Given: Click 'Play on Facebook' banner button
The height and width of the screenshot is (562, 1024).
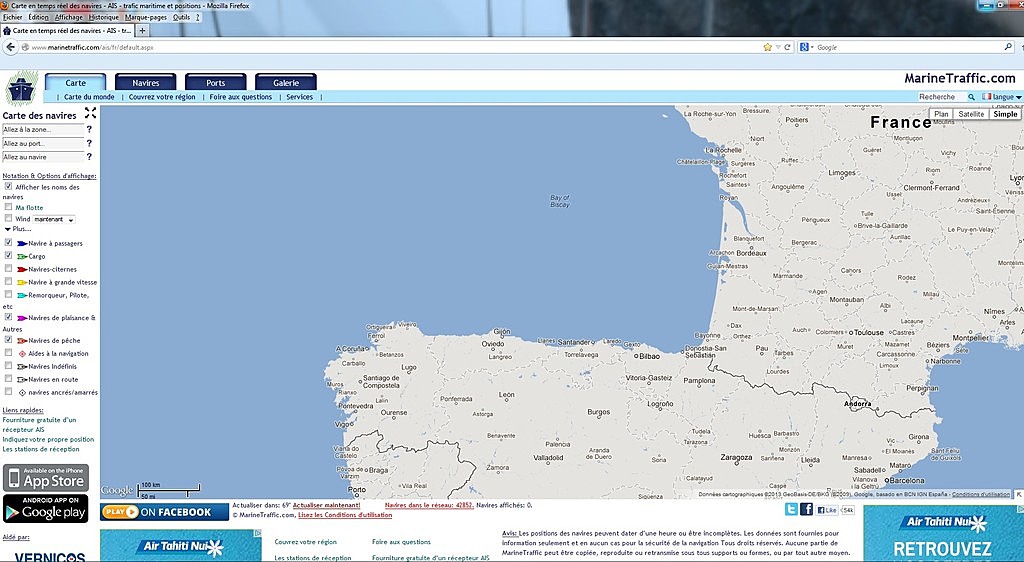Looking at the screenshot, I should tap(165, 512).
